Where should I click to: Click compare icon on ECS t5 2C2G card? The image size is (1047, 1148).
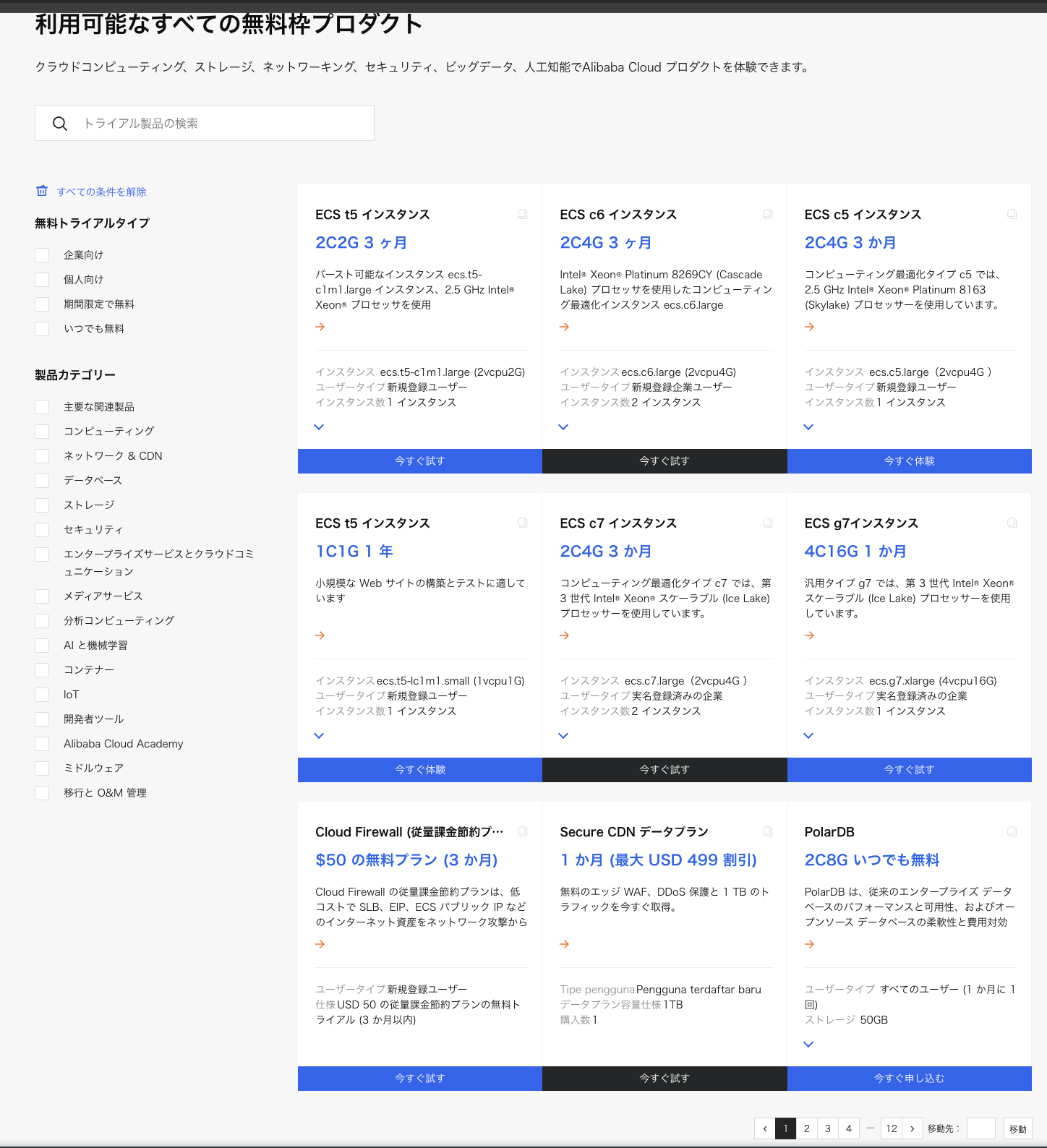[523, 214]
